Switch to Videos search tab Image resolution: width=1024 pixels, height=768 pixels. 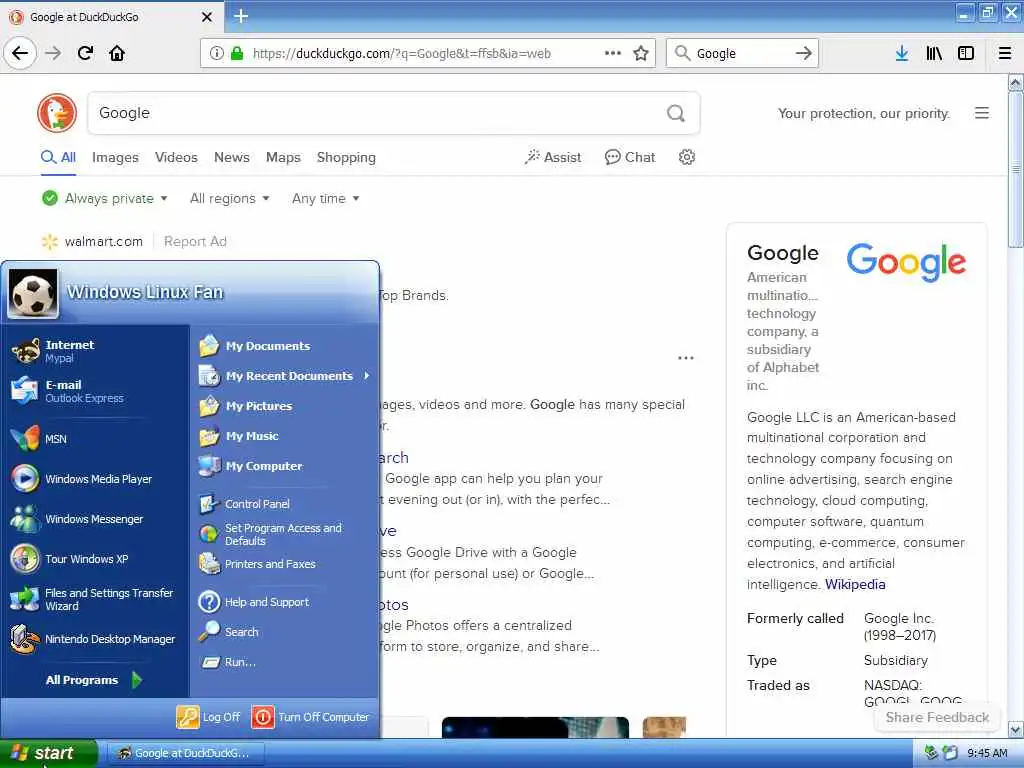(176, 157)
